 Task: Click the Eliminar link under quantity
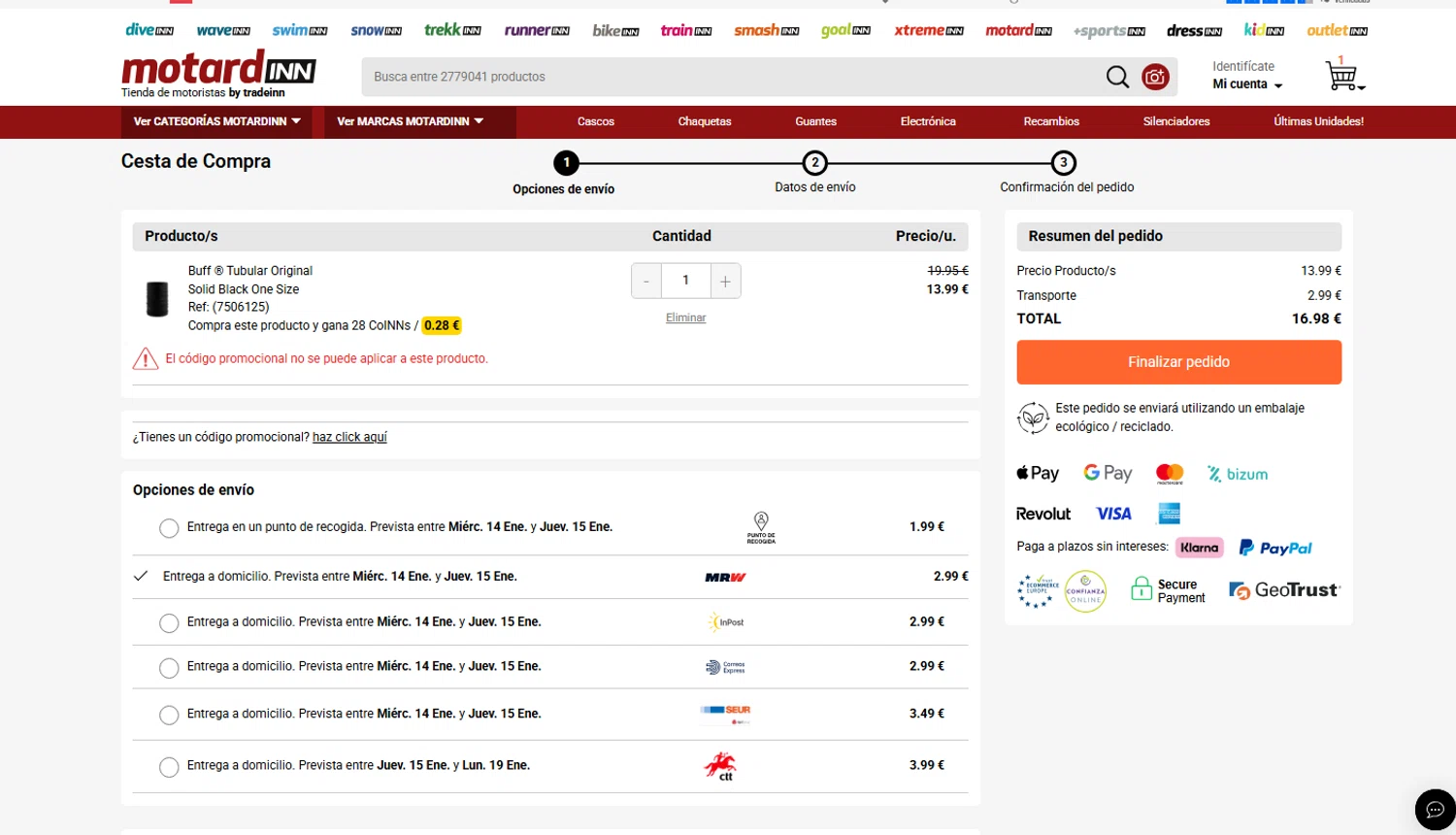(x=685, y=317)
